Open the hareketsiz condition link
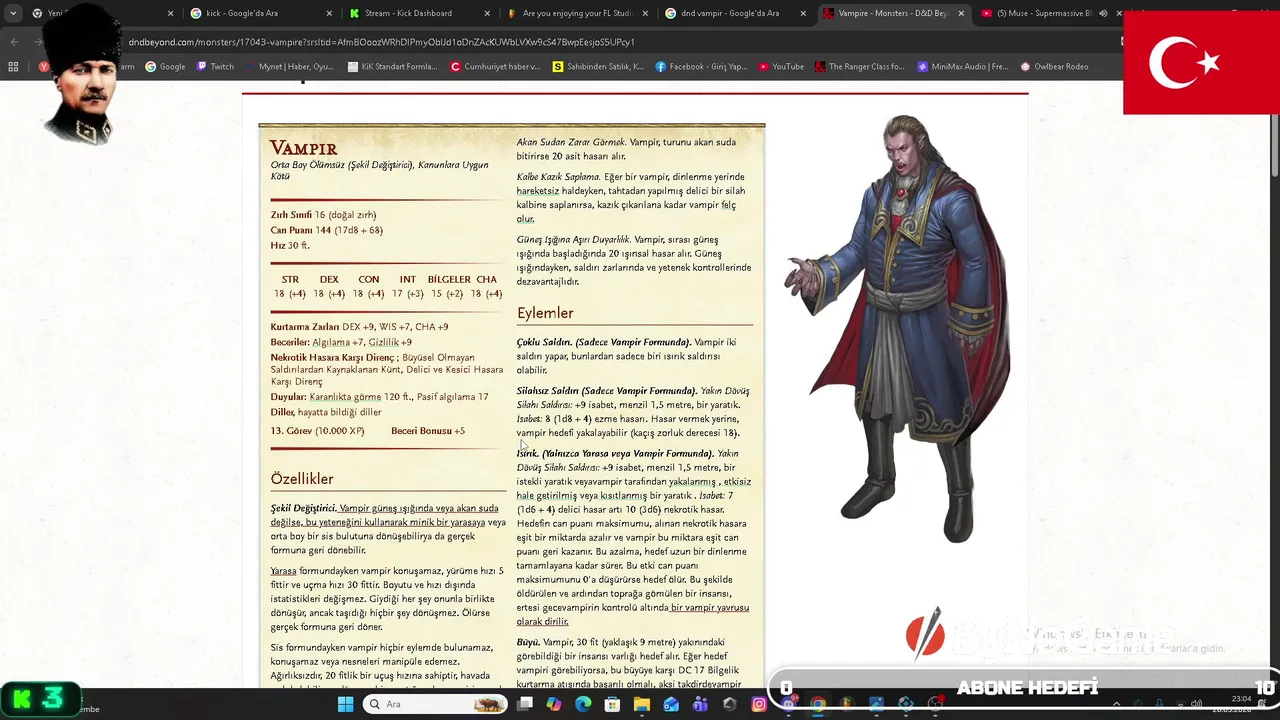The width and height of the screenshot is (1280, 720). [537, 191]
